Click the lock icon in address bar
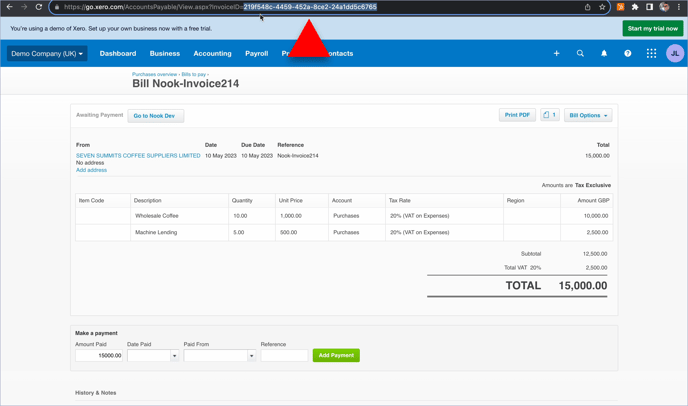 57,7
